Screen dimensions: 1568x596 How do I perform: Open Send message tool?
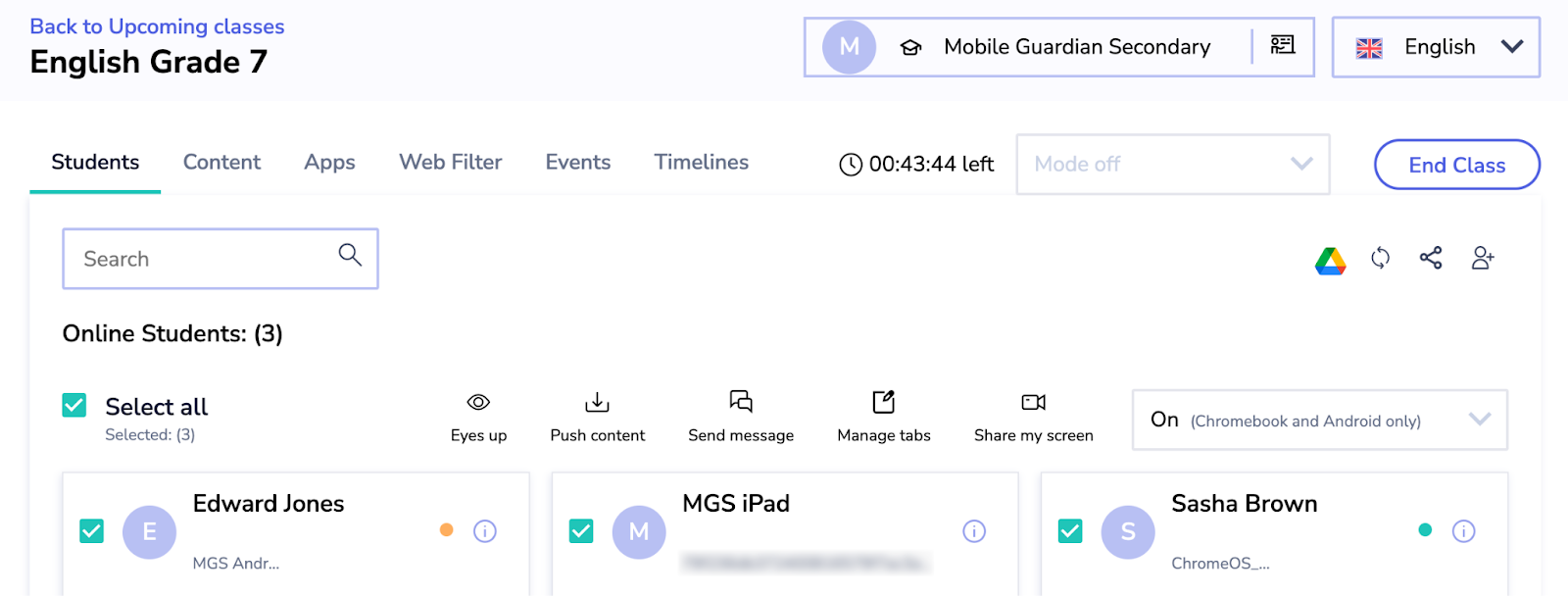point(741,417)
